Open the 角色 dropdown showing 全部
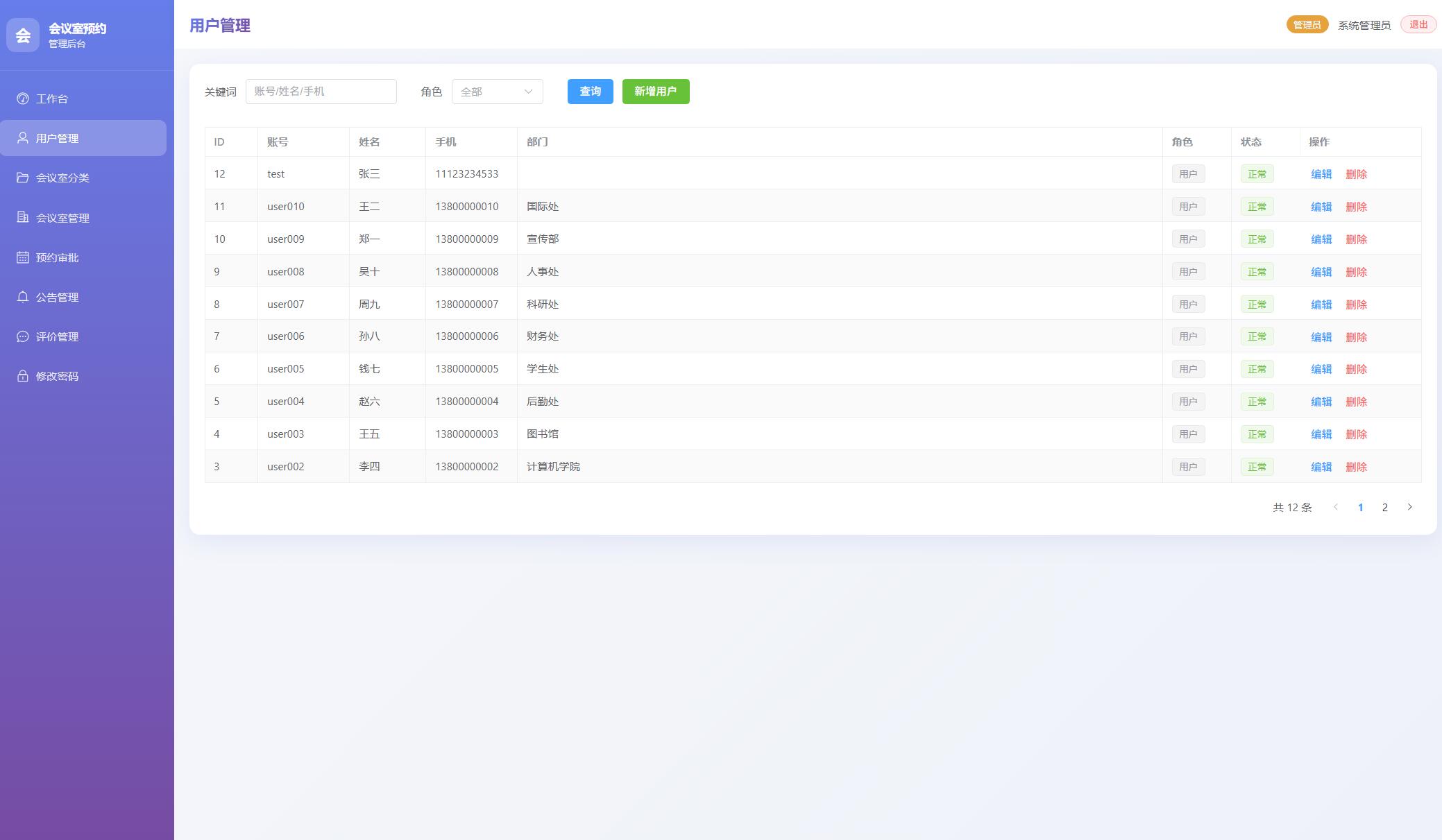1442x840 pixels. (497, 92)
